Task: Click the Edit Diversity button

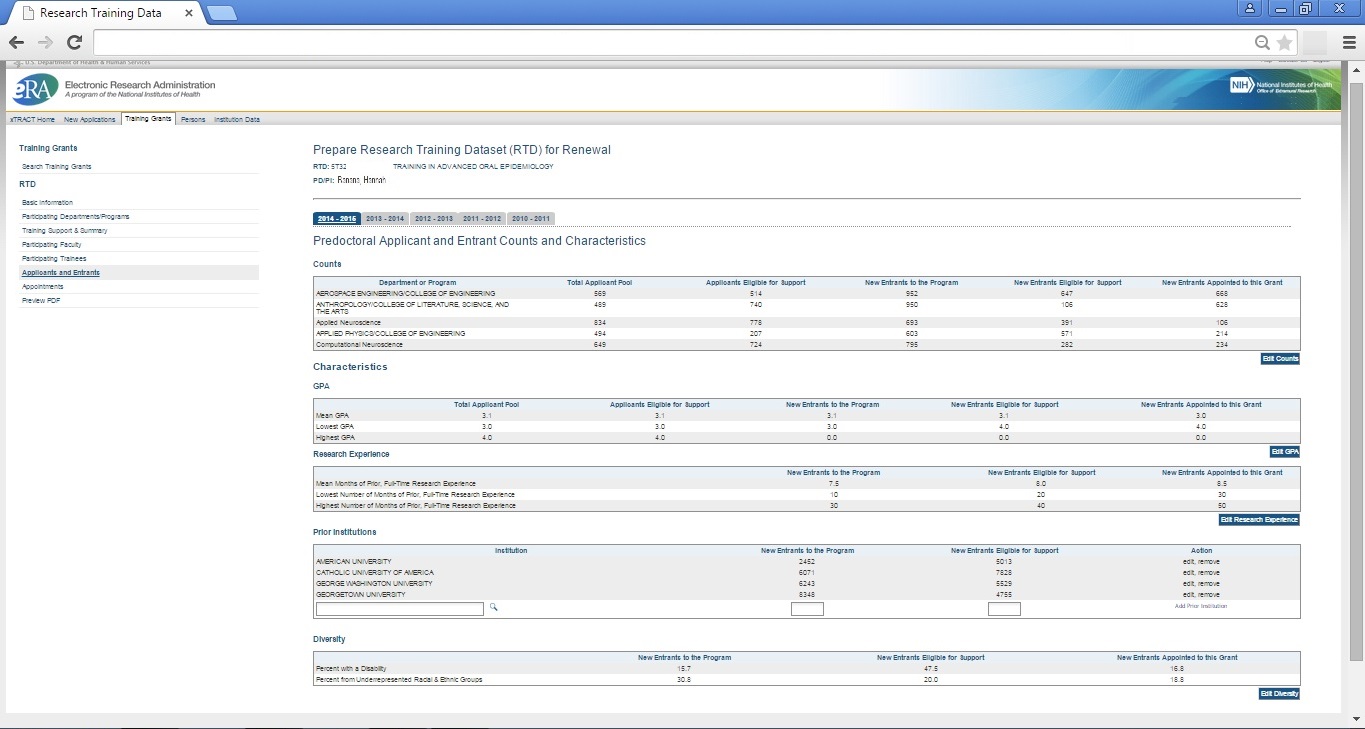Action: tap(1279, 694)
